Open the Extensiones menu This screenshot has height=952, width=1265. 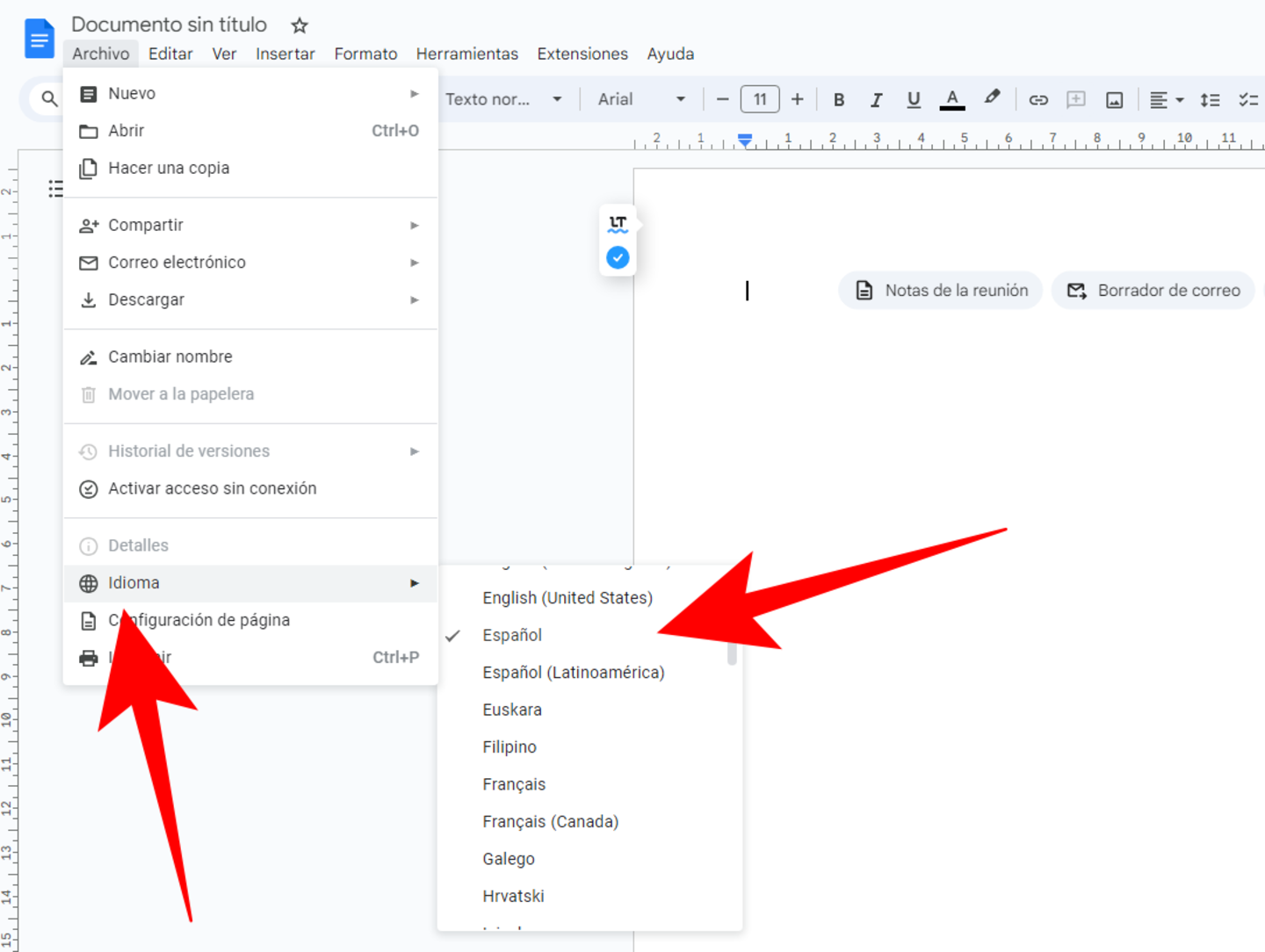[x=582, y=54]
